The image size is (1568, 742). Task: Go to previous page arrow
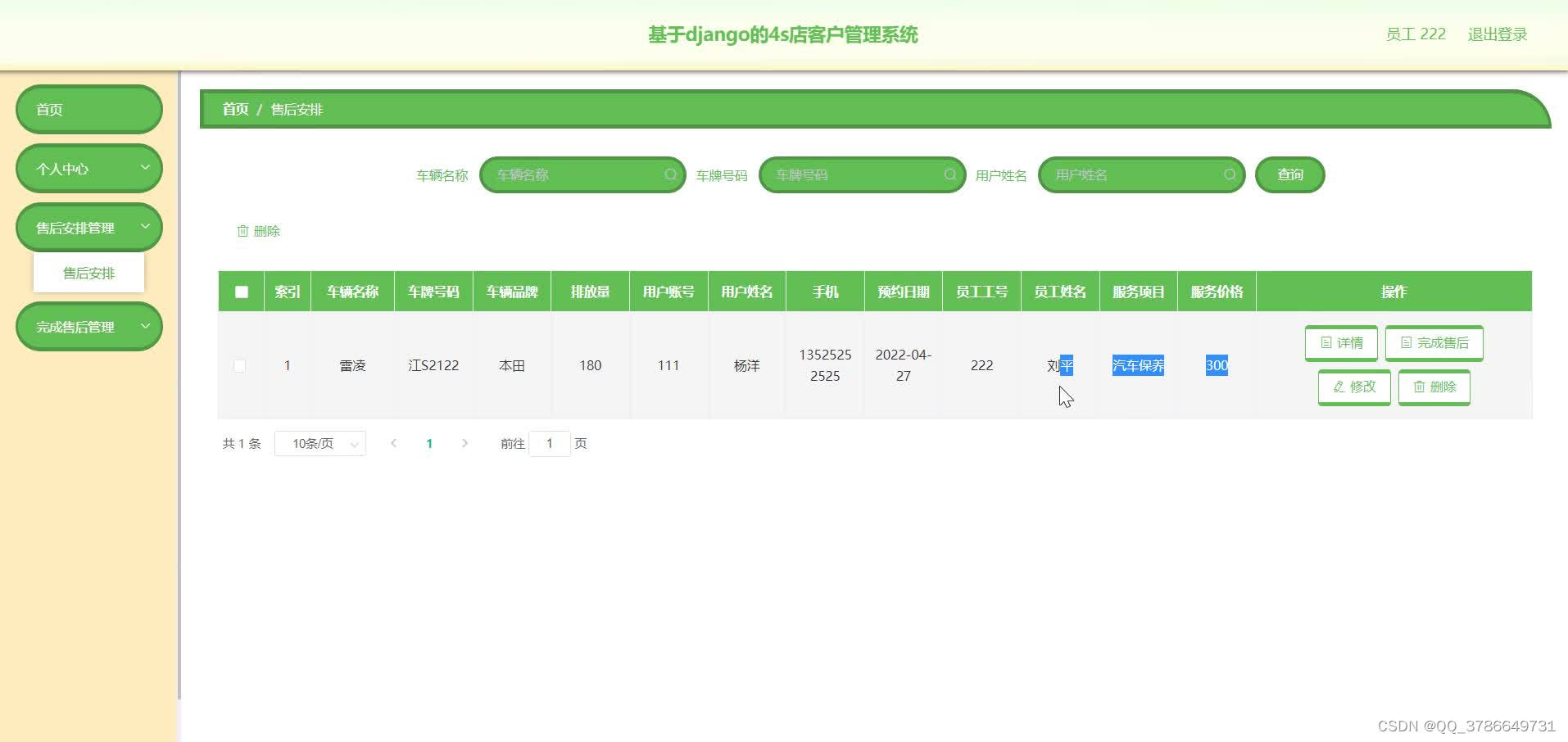[394, 443]
